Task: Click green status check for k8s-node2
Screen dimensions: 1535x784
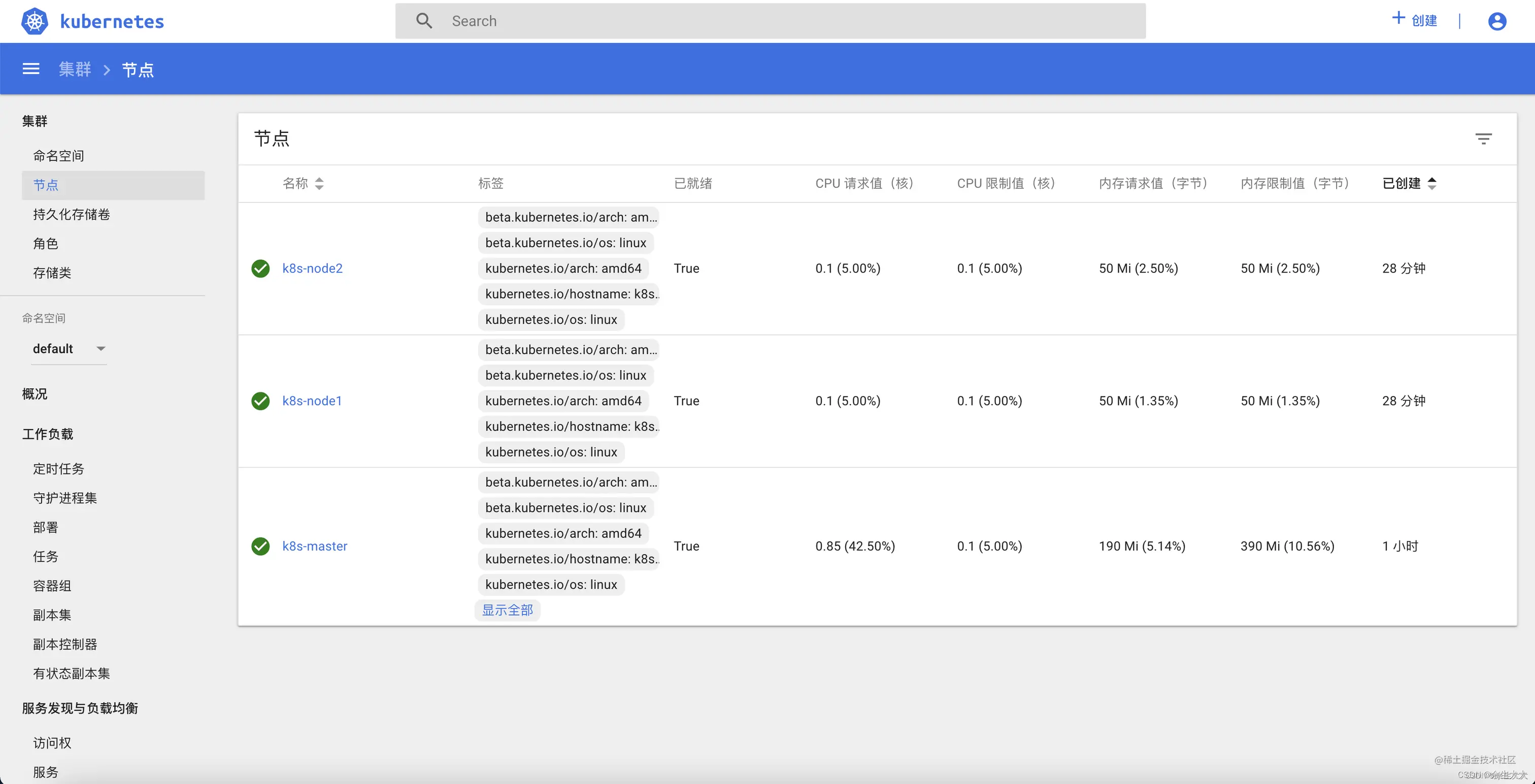Action: [260, 268]
